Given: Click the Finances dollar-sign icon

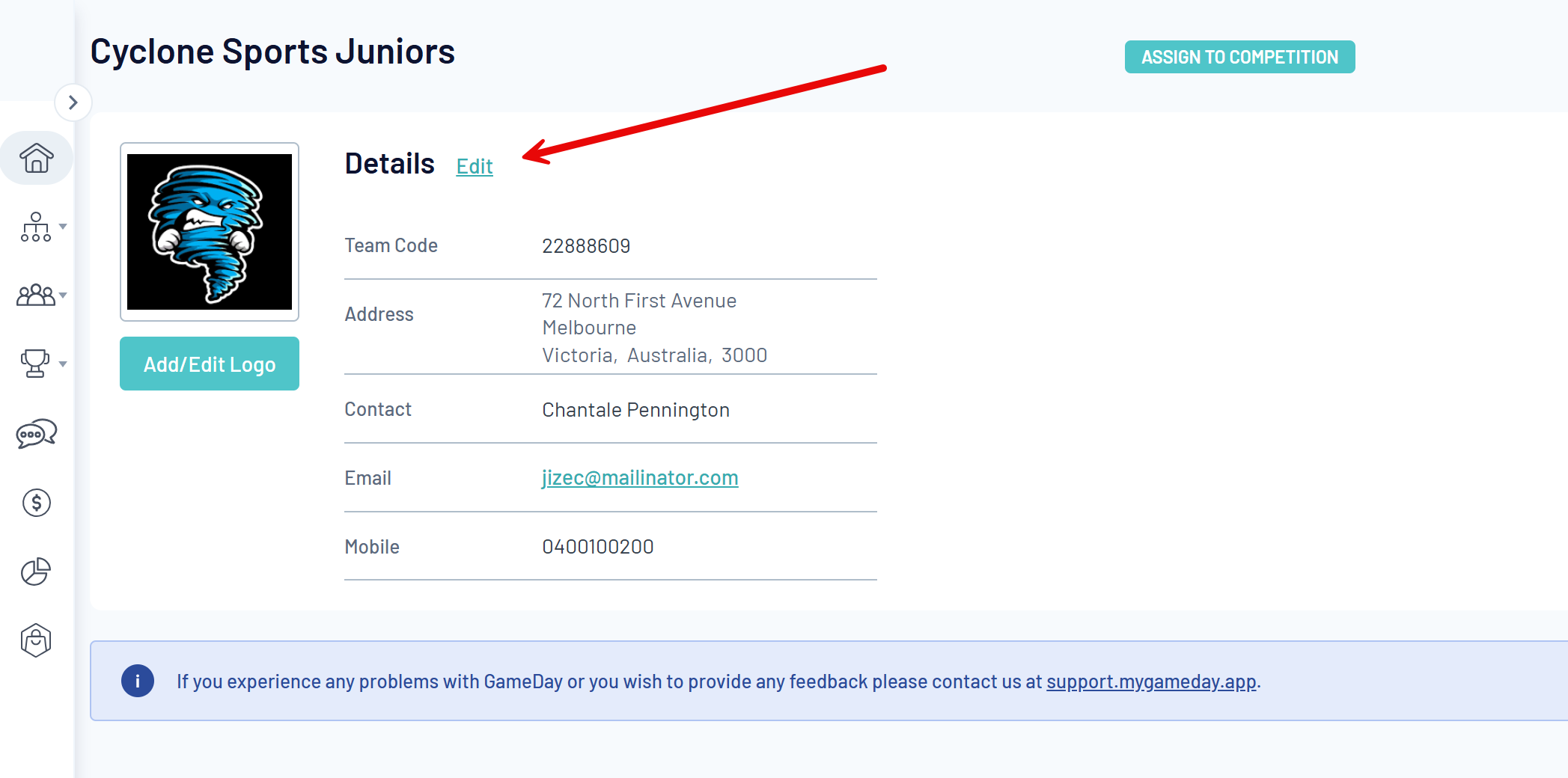Looking at the screenshot, I should pos(36,503).
